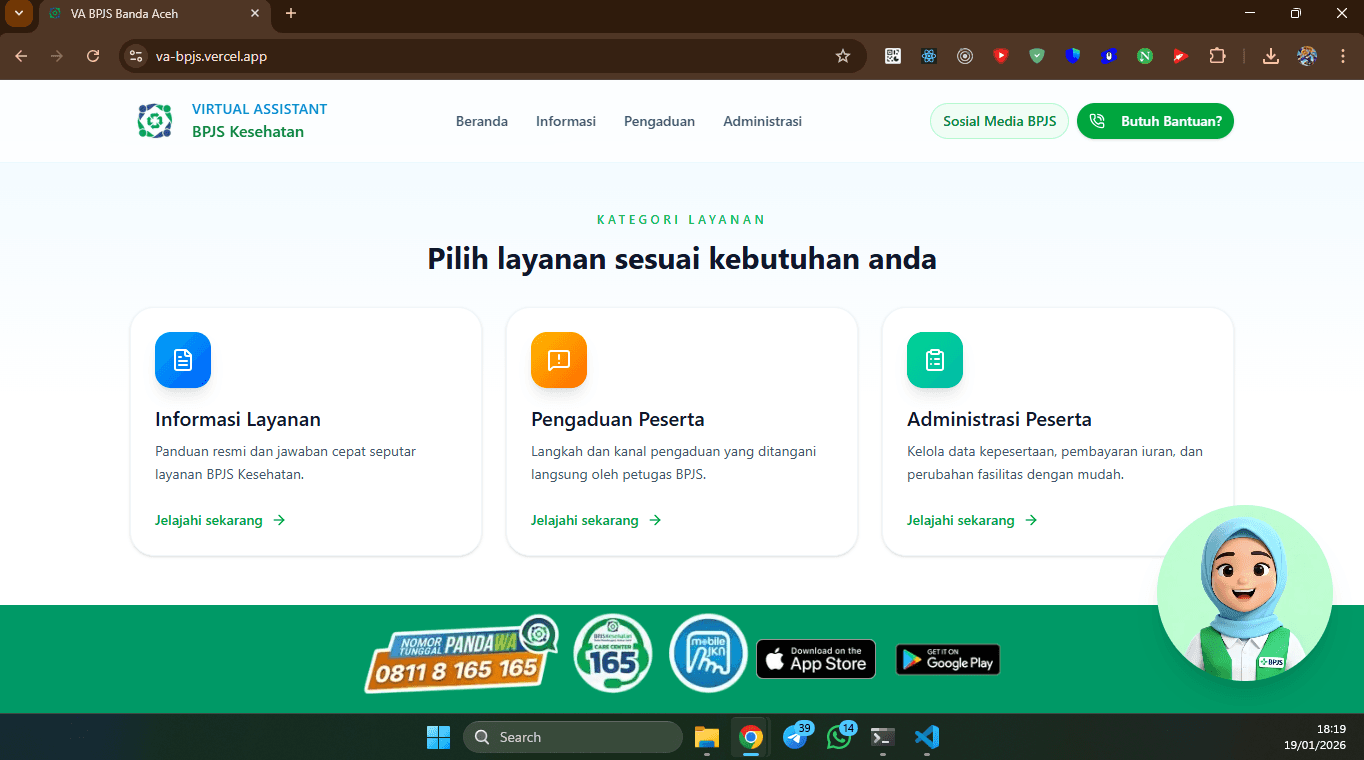Open the Mobile JKN badge in footer

708,653
